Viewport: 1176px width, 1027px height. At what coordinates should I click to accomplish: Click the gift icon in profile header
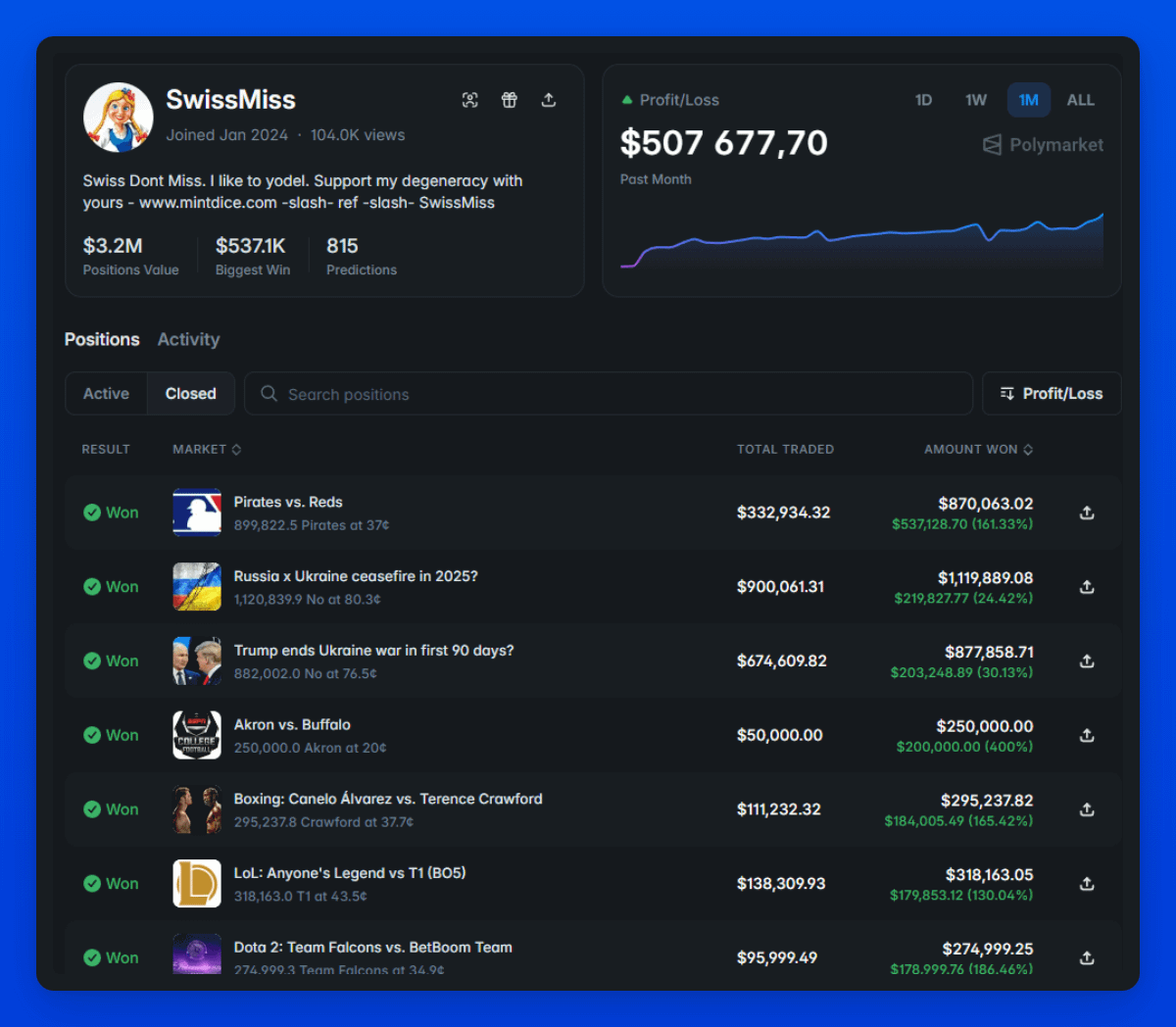(x=510, y=100)
